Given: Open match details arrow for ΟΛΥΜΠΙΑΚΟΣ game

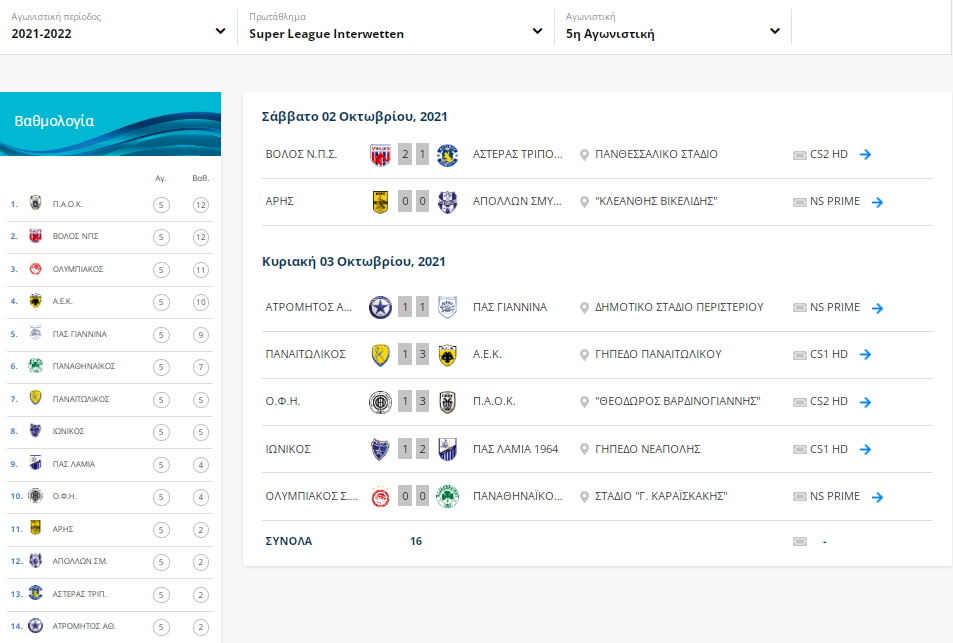Looking at the screenshot, I should (877, 497).
